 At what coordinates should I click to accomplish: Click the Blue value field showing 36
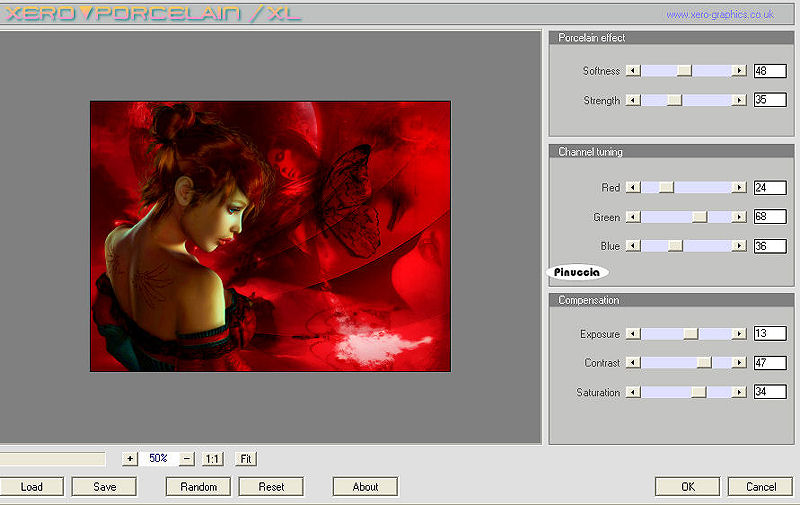tap(770, 246)
